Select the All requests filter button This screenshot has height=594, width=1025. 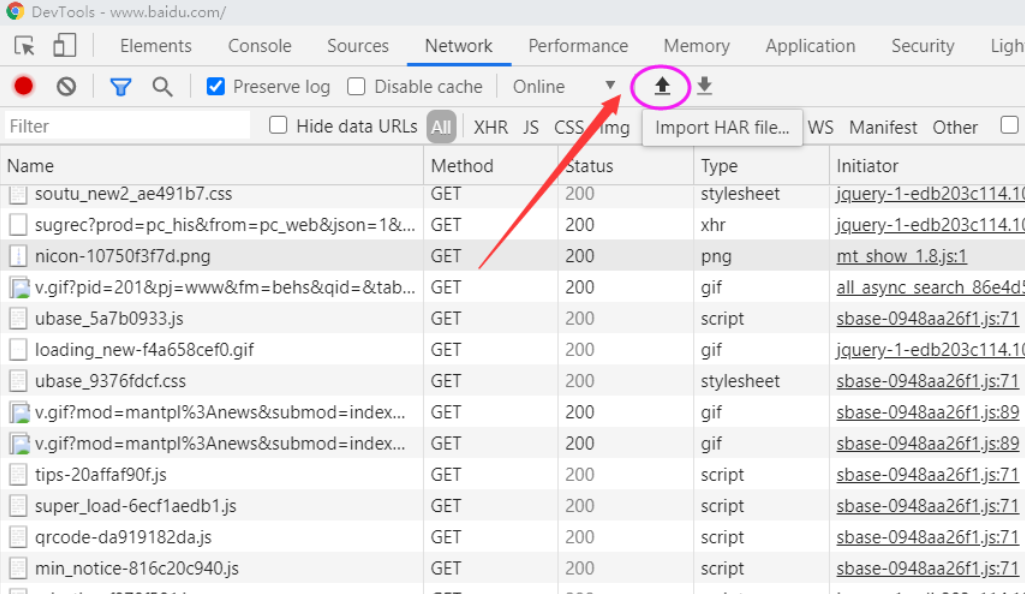441,127
